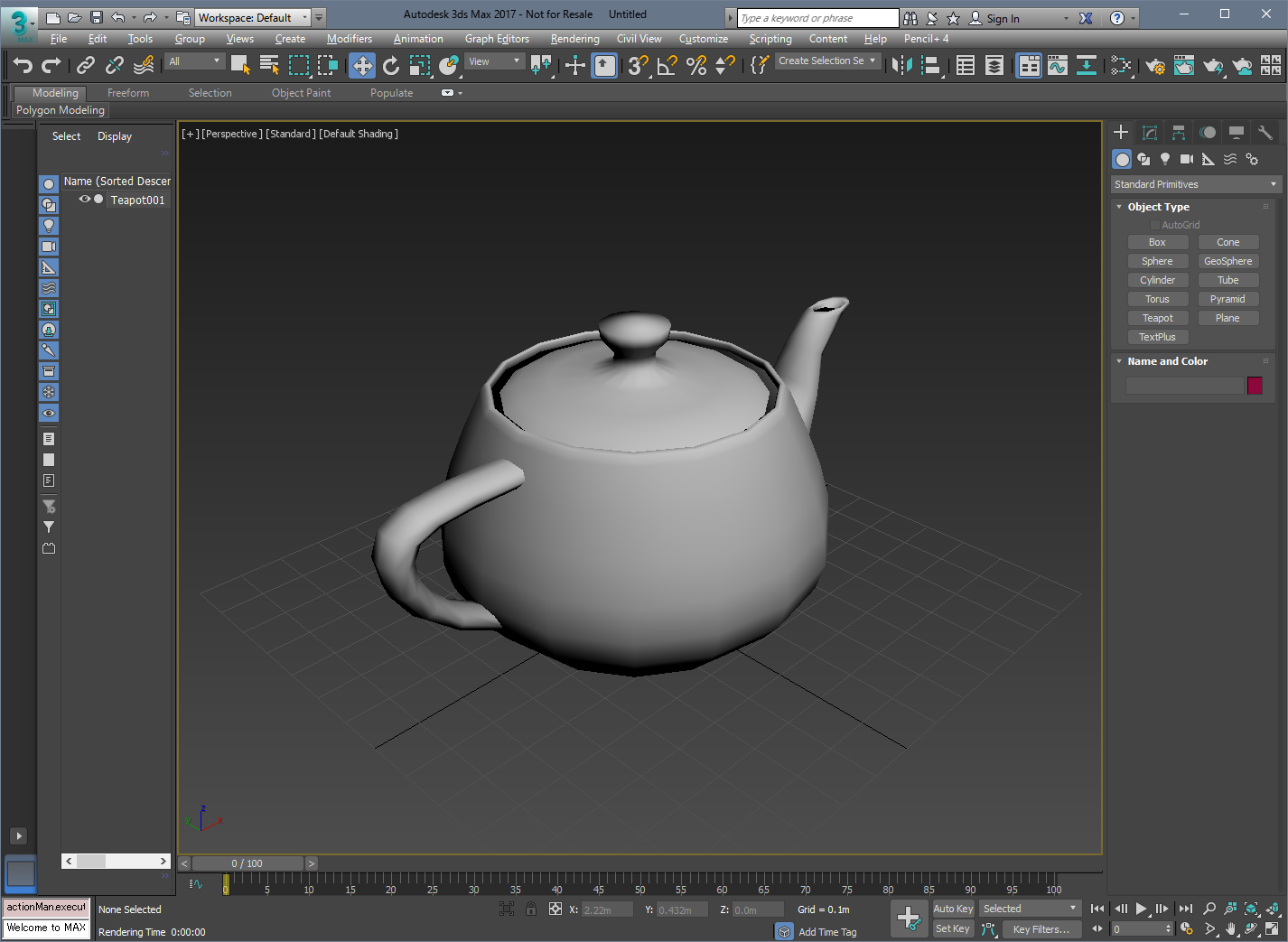Click the Mirror tool icon
This screenshot has height=942, width=1288.
tap(901, 65)
